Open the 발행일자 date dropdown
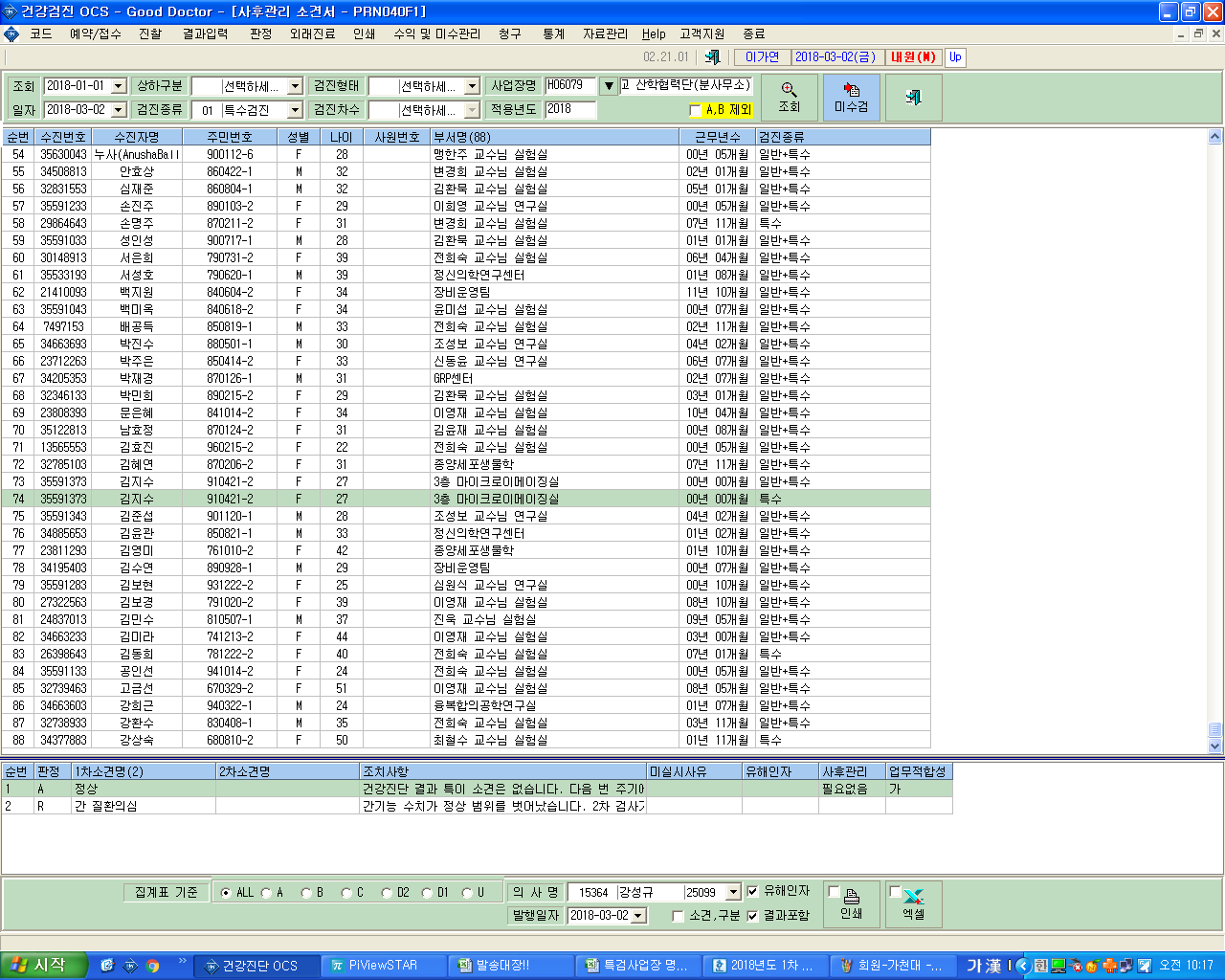 [x=638, y=916]
